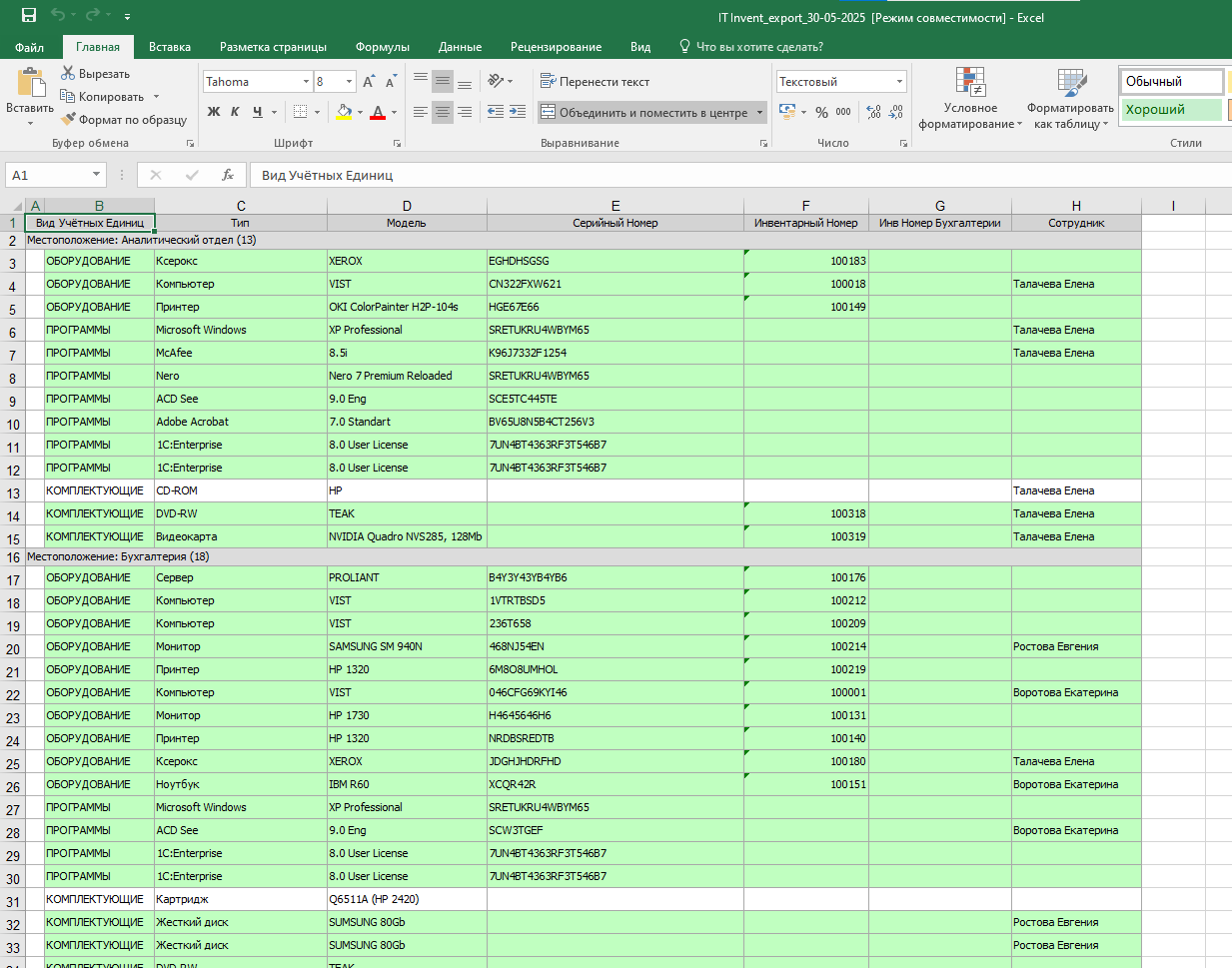
Task: Switch to the Формулы ribbon tab
Action: point(383,47)
